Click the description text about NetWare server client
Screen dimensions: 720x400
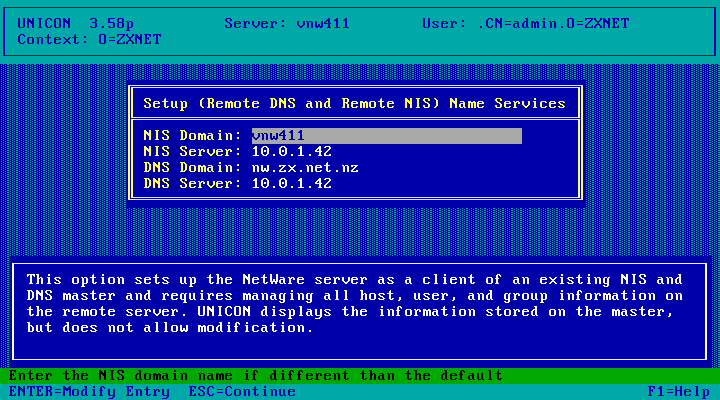pos(354,304)
